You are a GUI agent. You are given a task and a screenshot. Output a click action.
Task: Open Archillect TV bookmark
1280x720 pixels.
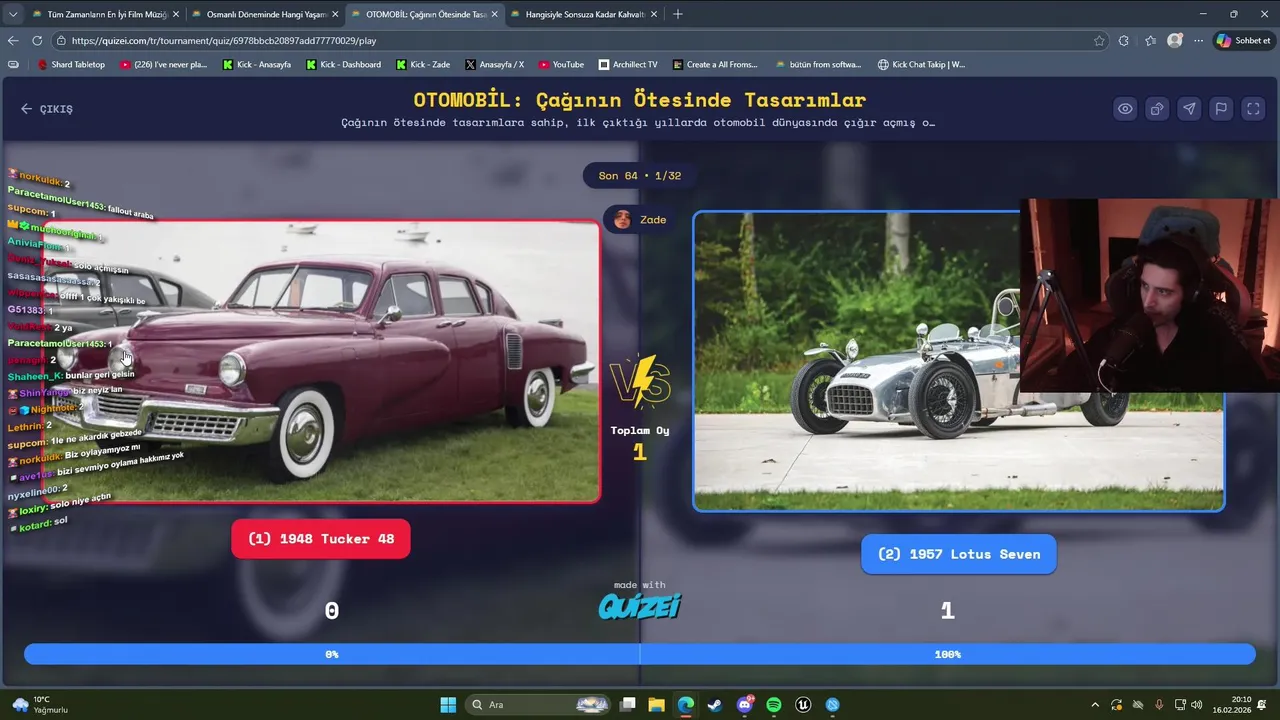(628, 64)
